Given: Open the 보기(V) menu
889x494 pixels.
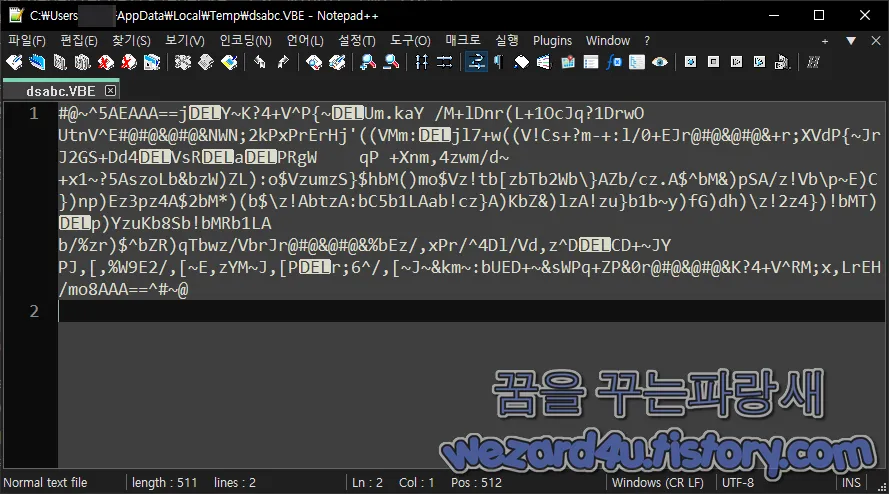Looking at the screenshot, I should [x=185, y=41].
